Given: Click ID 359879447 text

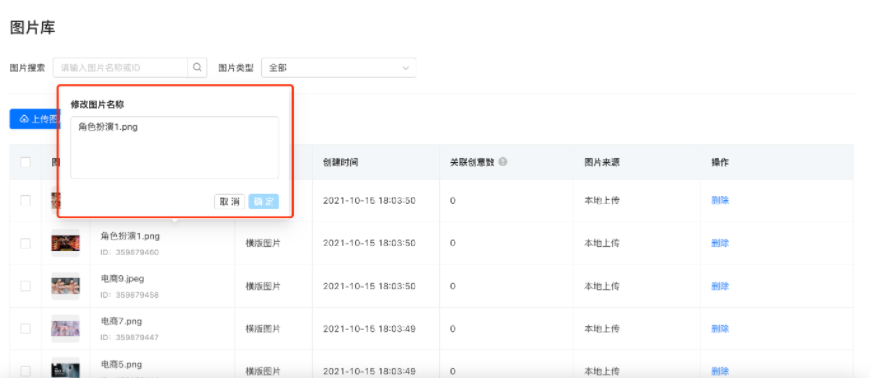Looking at the screenshot, I should pyautogui.click(x=130, y=337).
